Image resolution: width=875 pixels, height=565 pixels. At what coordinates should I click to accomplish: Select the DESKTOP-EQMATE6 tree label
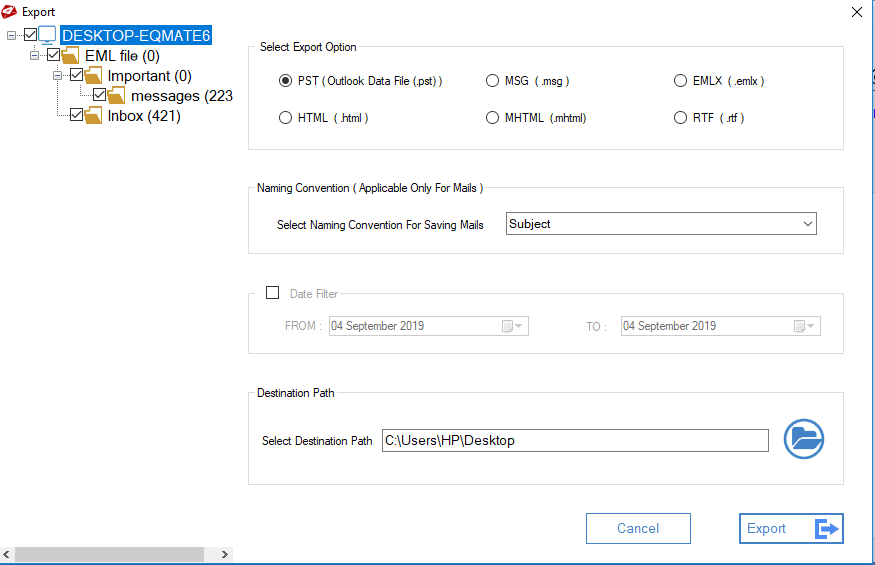pos(136,35)
